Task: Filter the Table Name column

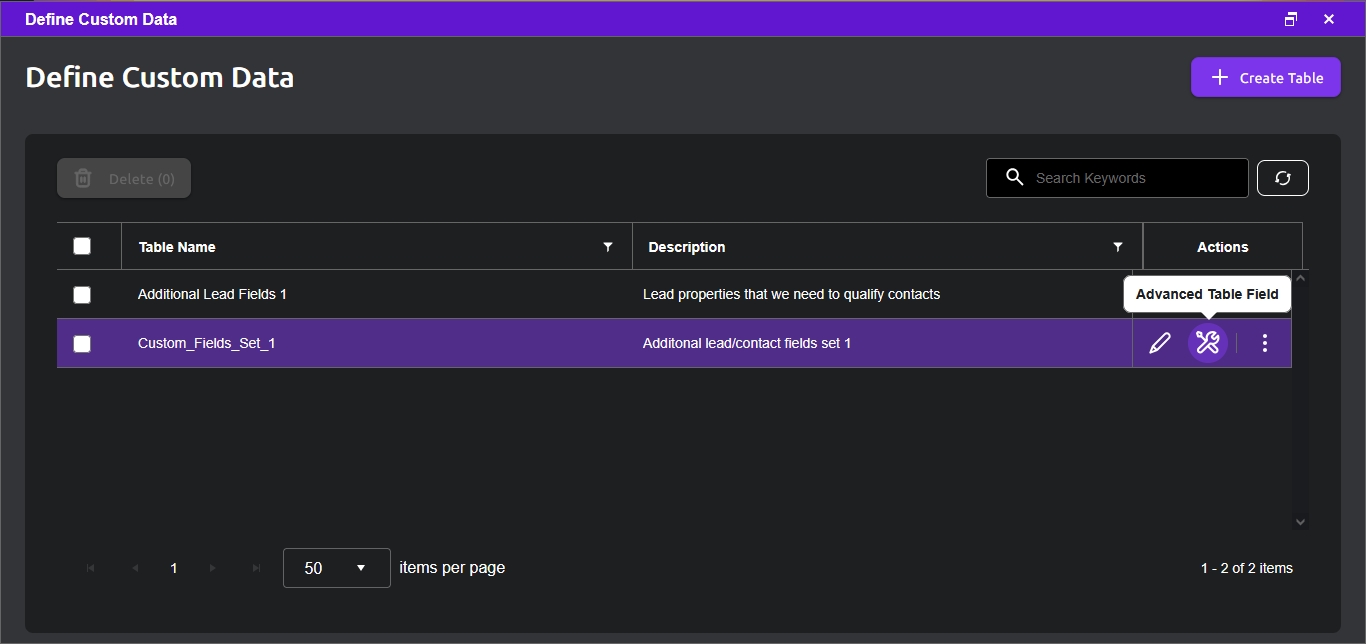Action: pos(608,247)
